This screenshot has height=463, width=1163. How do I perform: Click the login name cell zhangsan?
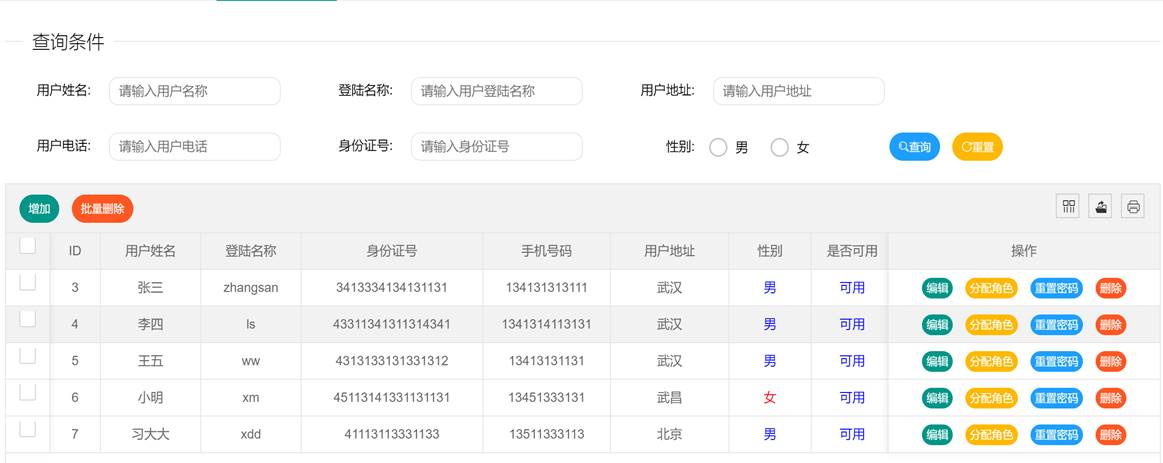(x=251, y=288)
